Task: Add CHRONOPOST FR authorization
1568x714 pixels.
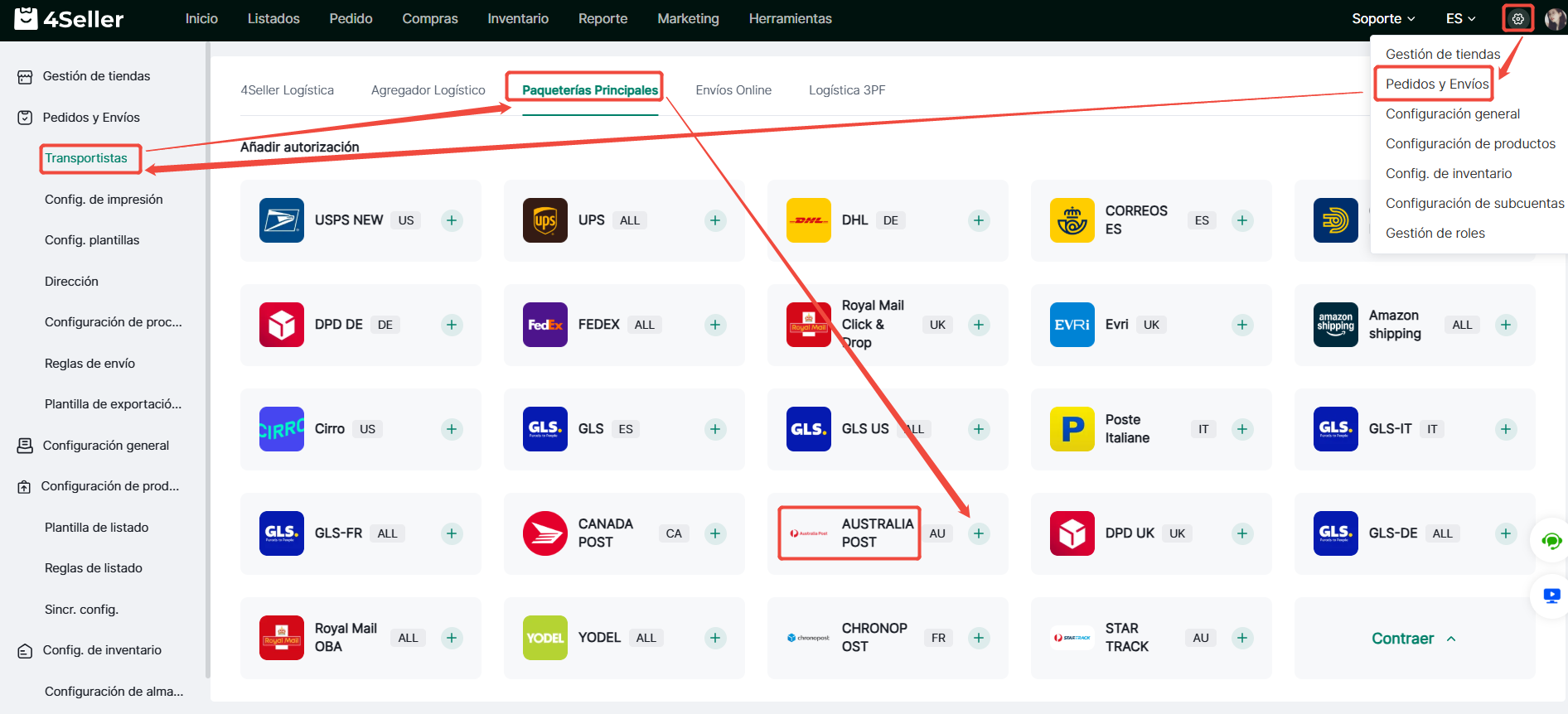Action: pos(979,638)
